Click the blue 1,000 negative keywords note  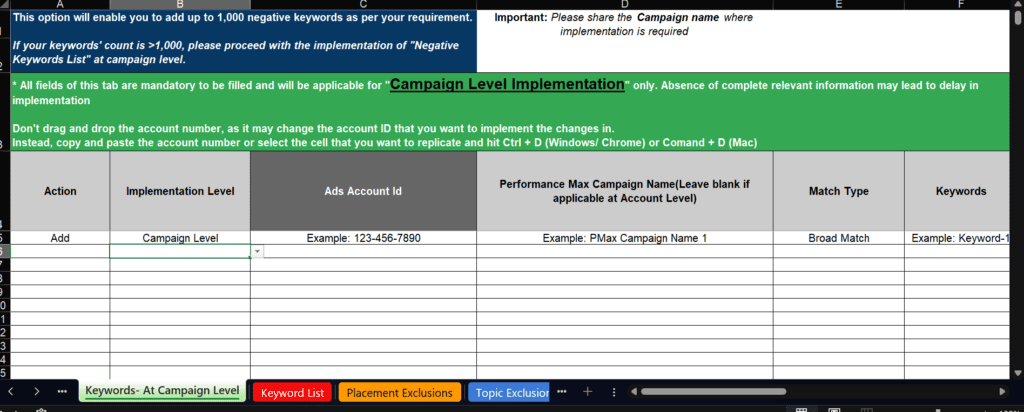[x=244, y=40]
